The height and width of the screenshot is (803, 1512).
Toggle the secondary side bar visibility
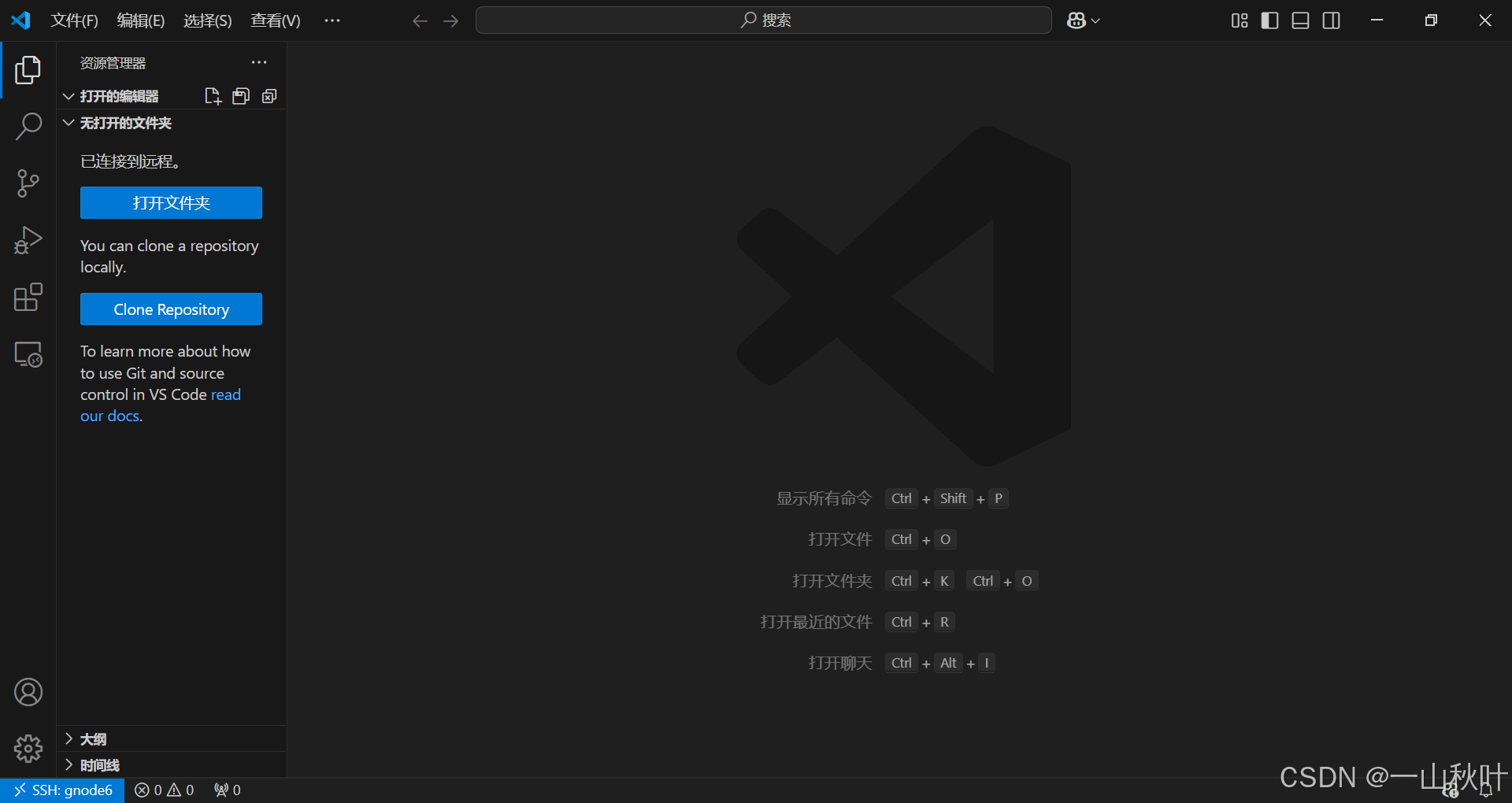[1332, 20]
